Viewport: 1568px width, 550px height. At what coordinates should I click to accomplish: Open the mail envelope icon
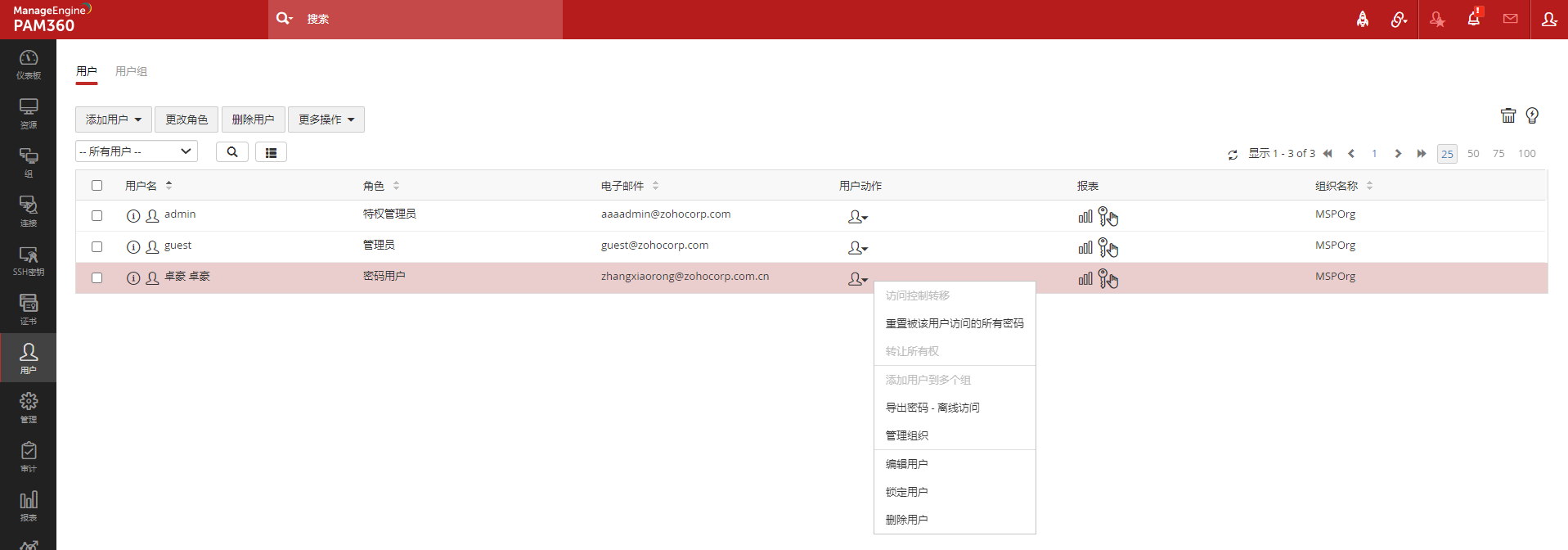pyautogui.click(x=1511, y=19)
